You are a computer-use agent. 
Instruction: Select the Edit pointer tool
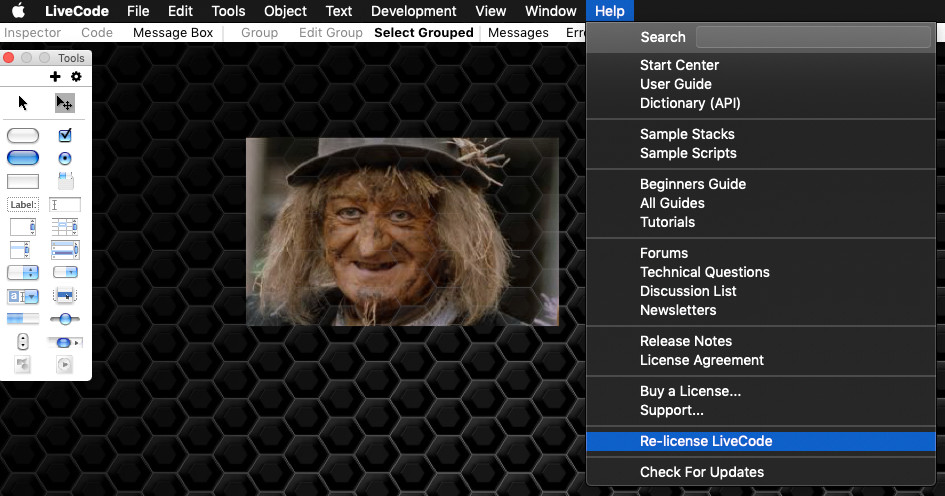[64, 103]
